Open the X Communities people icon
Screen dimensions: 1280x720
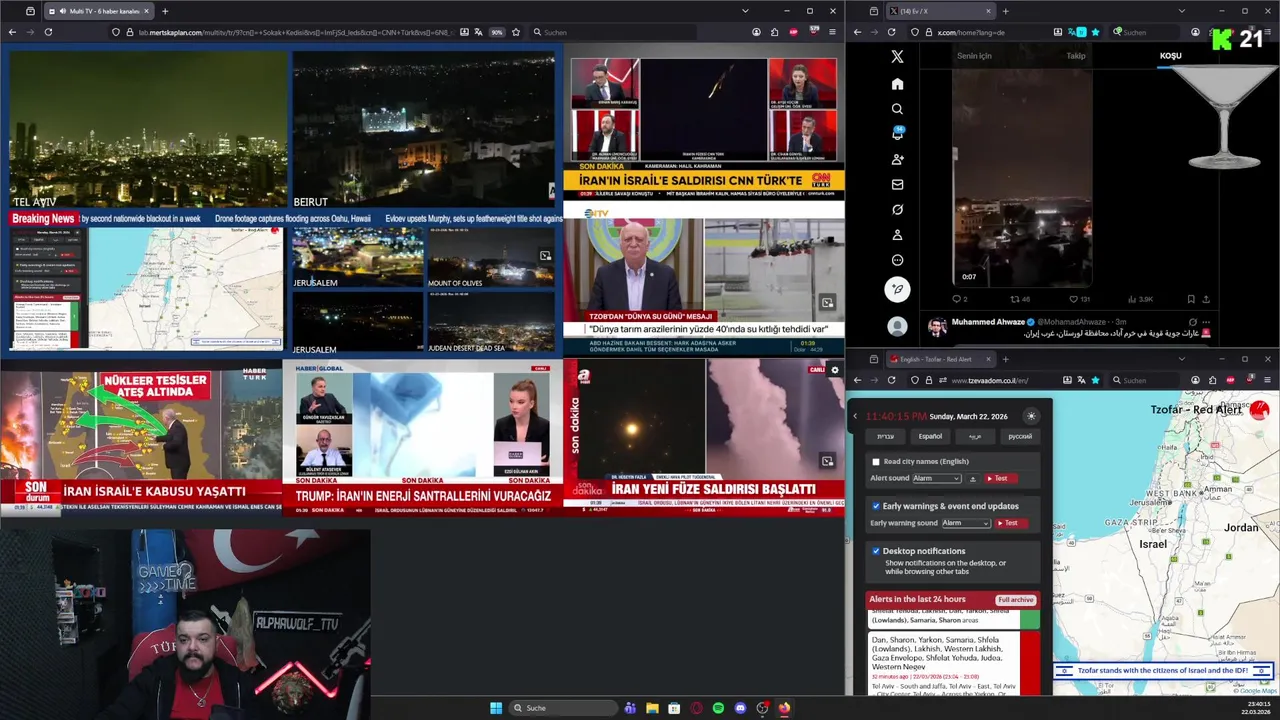[x=897, y=159]
